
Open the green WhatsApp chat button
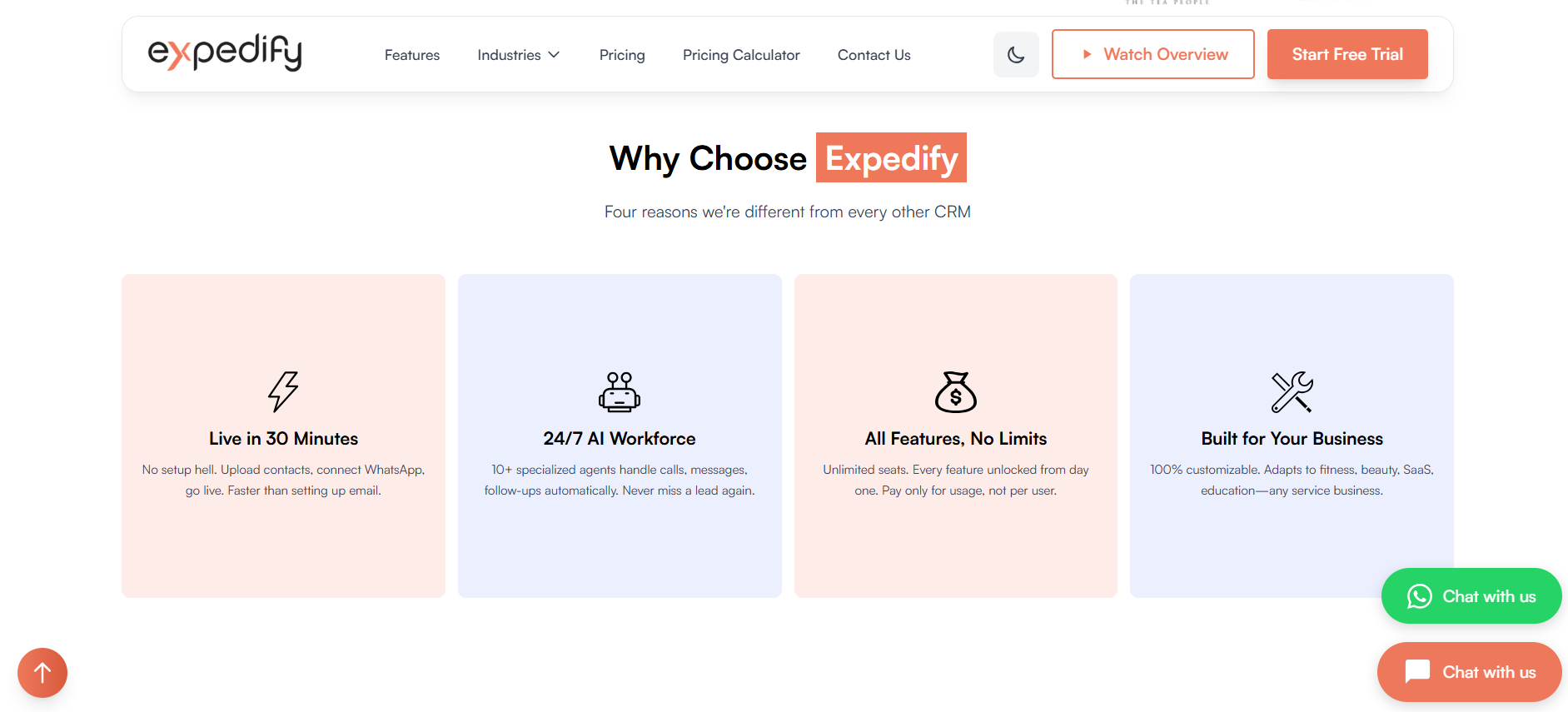(1471, 596)
